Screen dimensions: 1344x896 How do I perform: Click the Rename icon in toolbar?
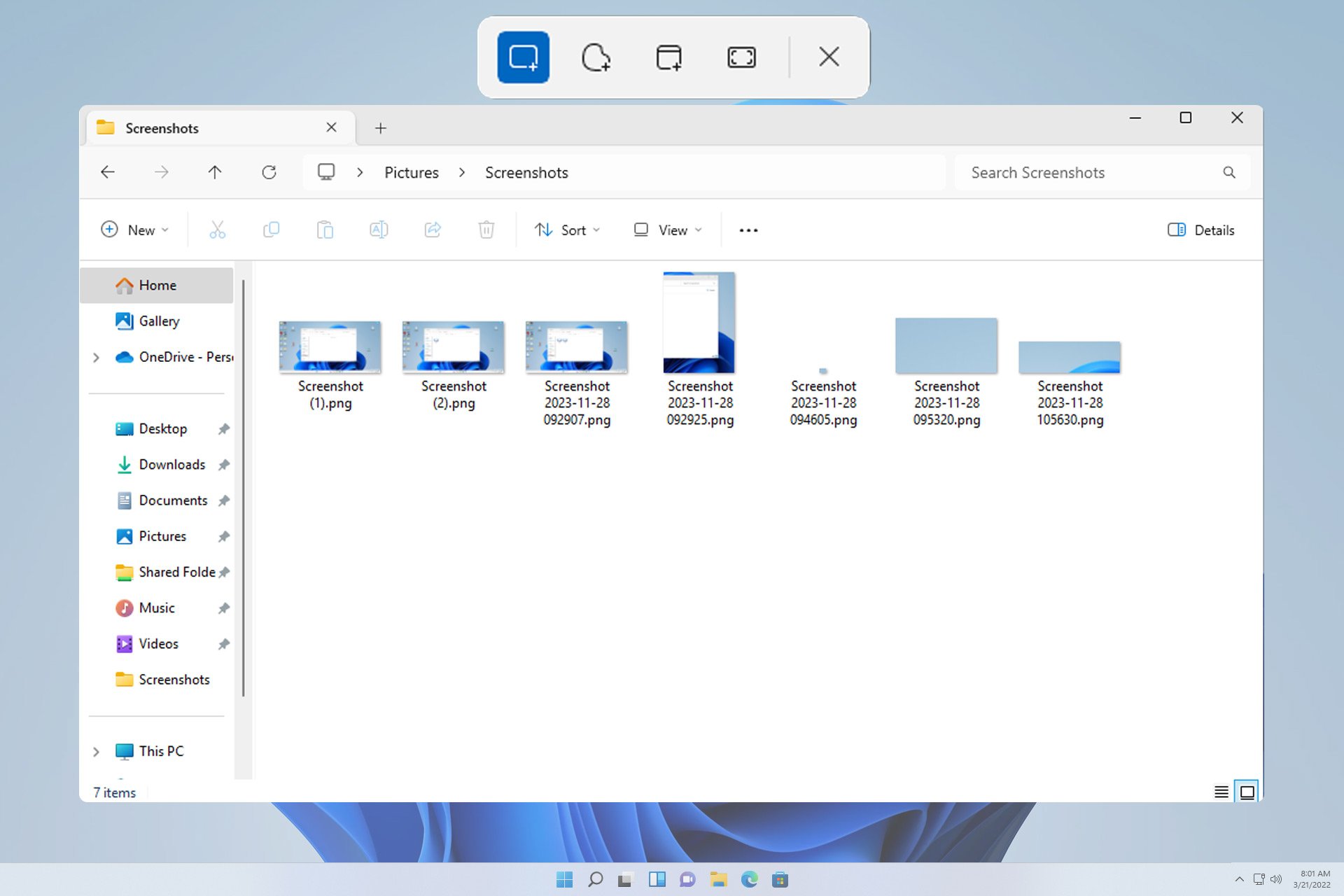pyautogui.click(x=379, y=230)
